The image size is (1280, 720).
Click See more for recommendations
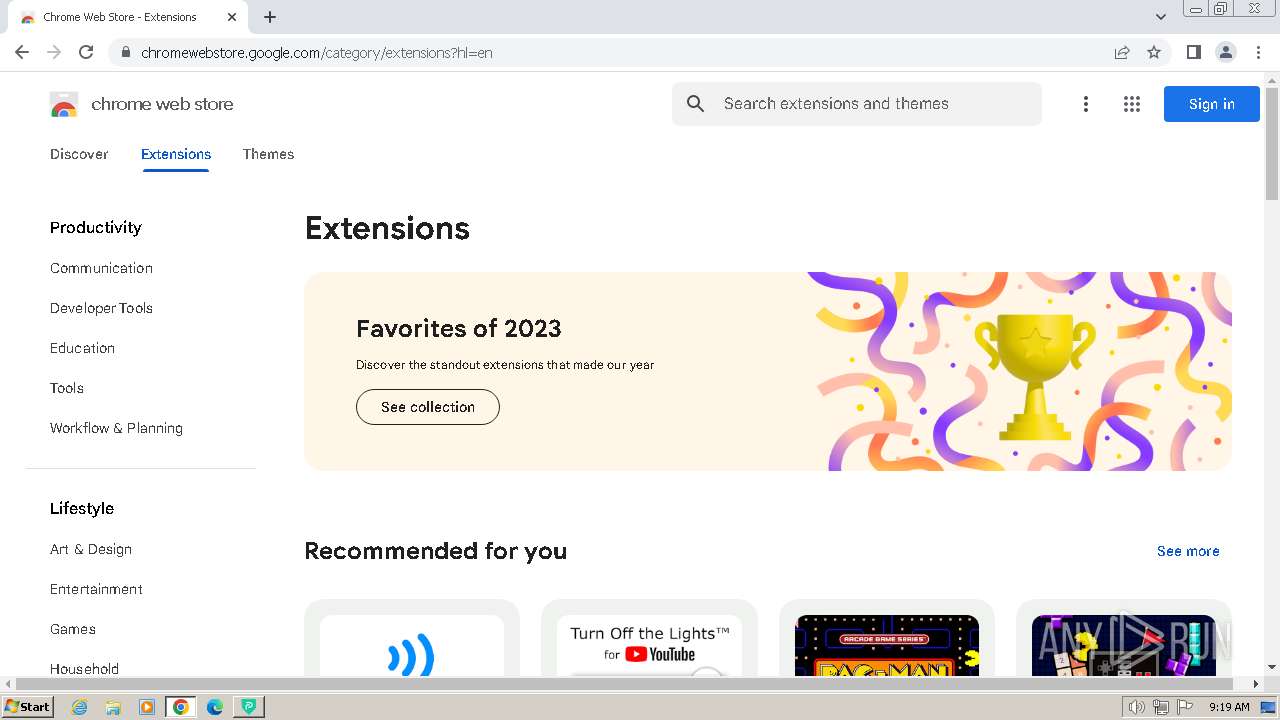point(1188,551)
